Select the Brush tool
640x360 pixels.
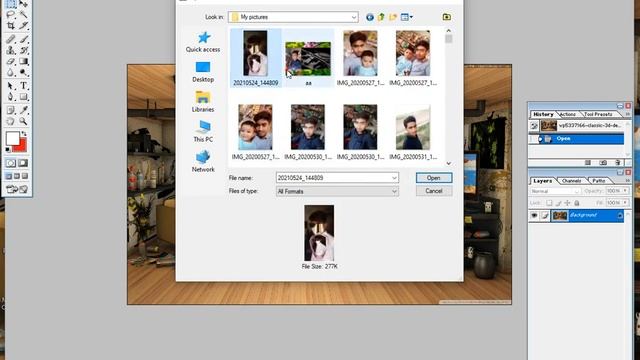coord(24,39)
